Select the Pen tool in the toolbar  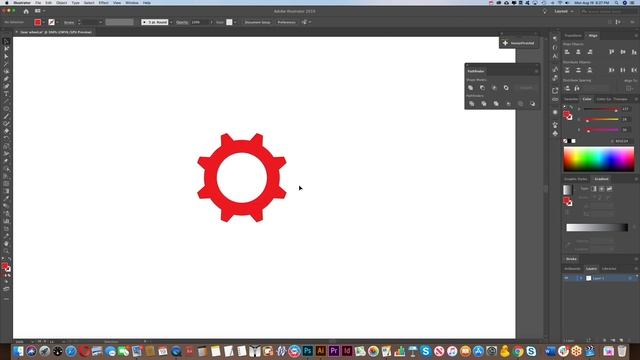6,79
